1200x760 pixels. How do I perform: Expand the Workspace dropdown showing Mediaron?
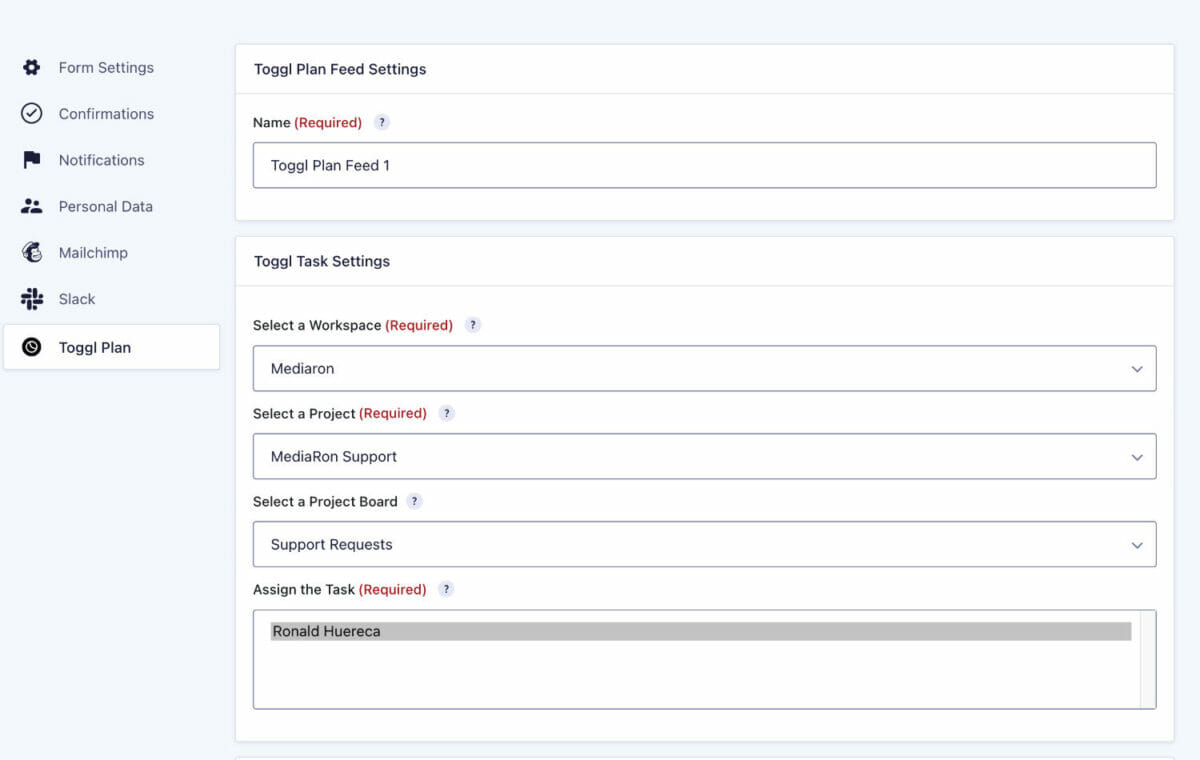(704, 369)
